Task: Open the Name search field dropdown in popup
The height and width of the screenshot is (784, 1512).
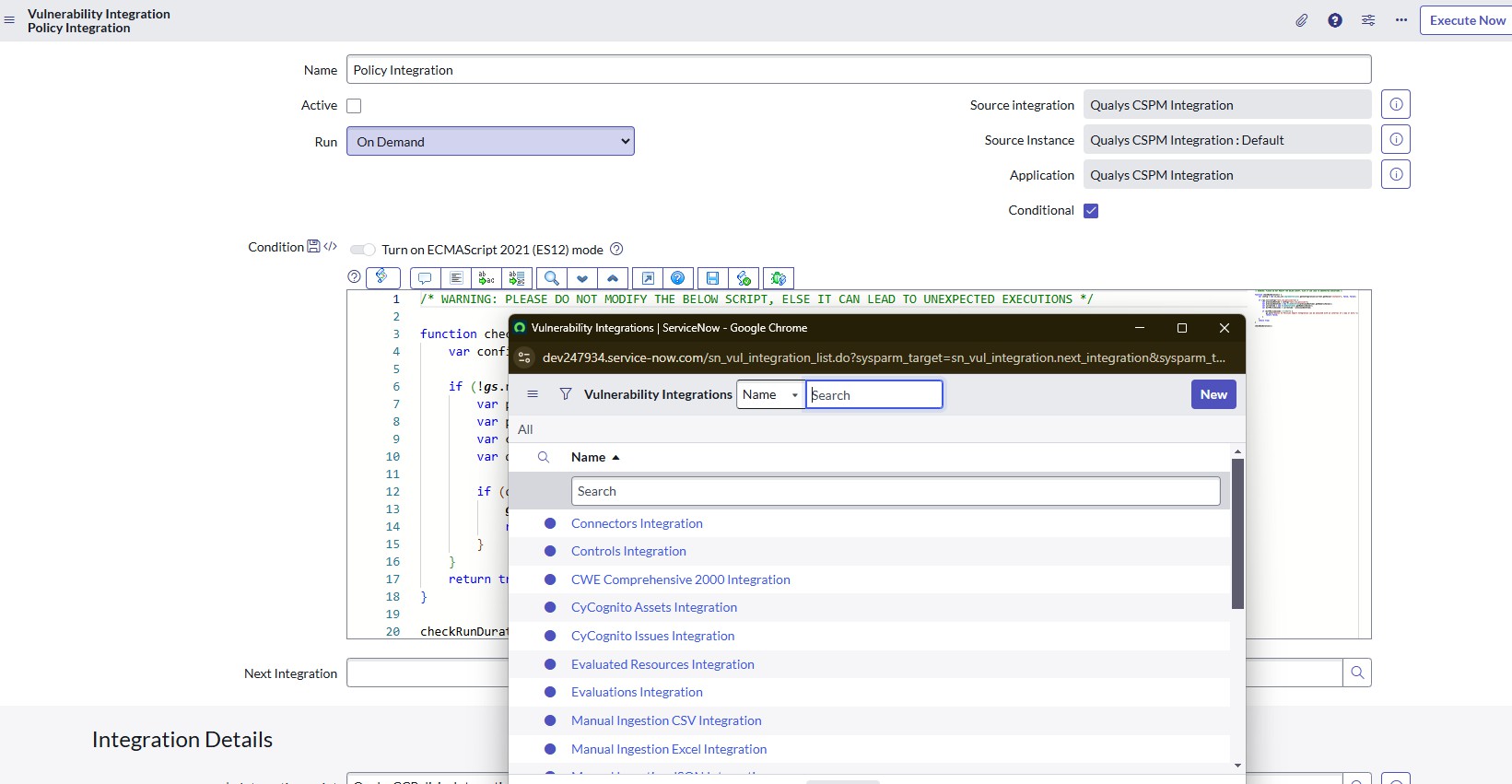Action: coord(771,394)
